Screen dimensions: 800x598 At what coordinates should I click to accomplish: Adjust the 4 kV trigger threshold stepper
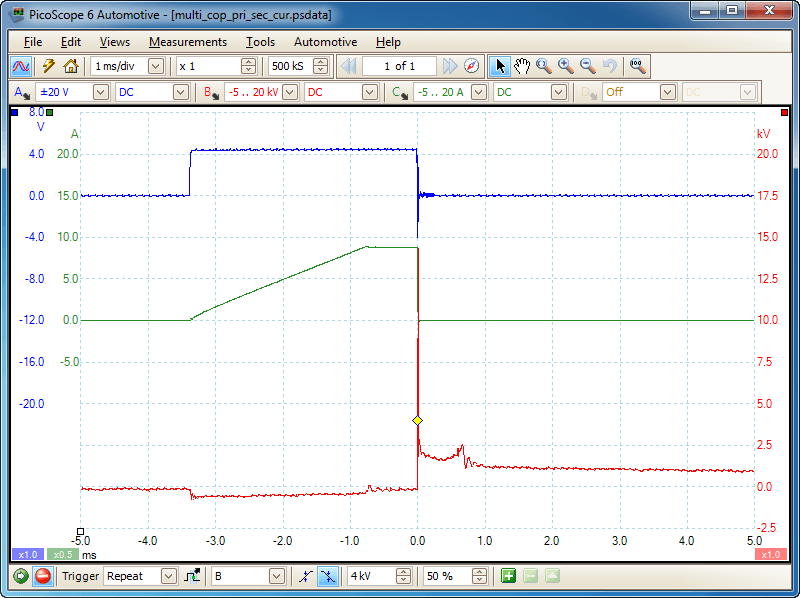pos(403,576)
